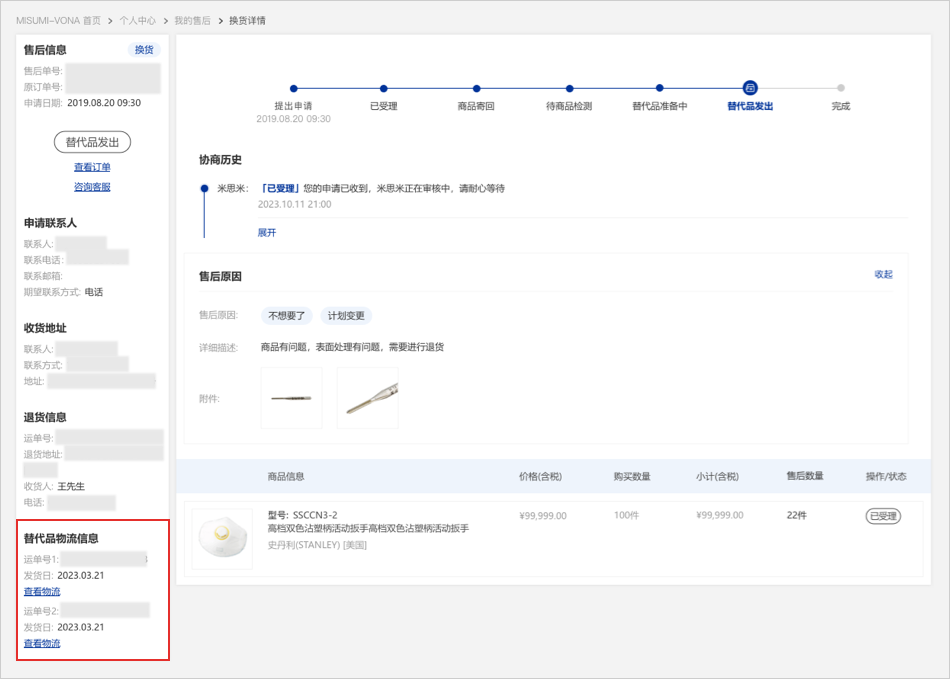Open the second attachment thumbnail image
Screen dimensions: 950x679
point(367,398)
